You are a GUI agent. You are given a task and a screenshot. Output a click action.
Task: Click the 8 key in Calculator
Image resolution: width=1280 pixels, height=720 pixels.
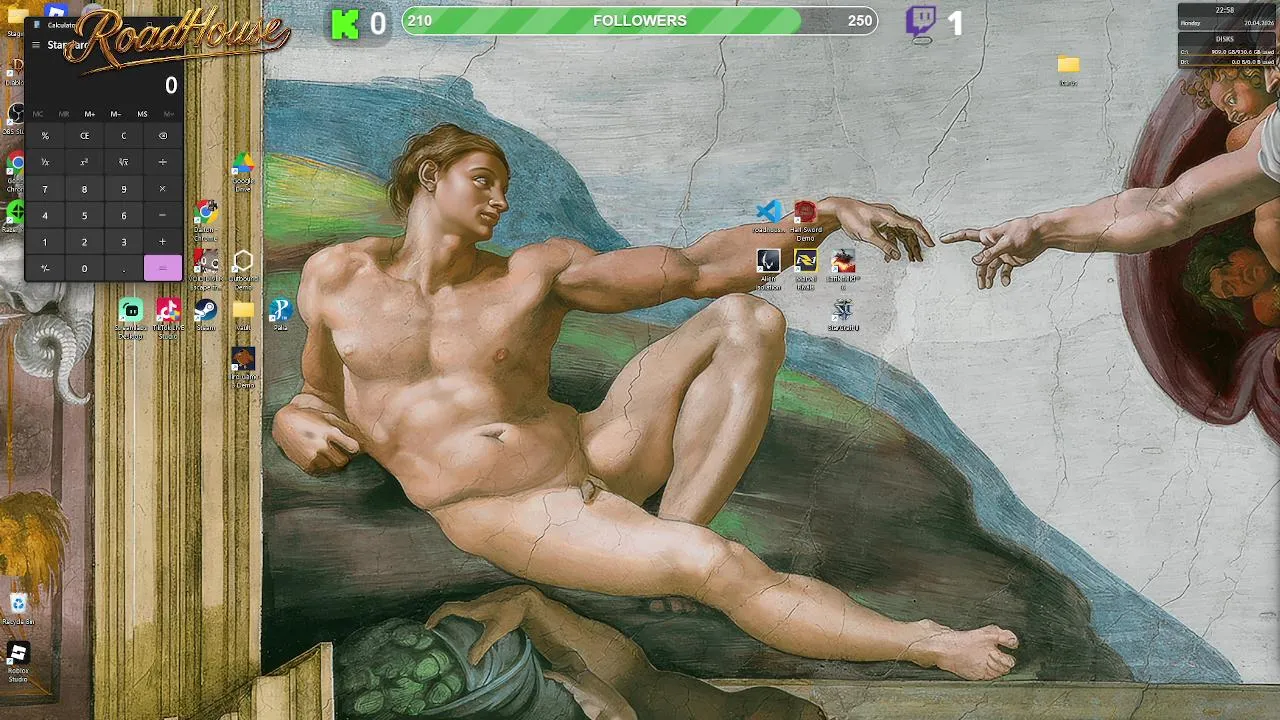84,189
